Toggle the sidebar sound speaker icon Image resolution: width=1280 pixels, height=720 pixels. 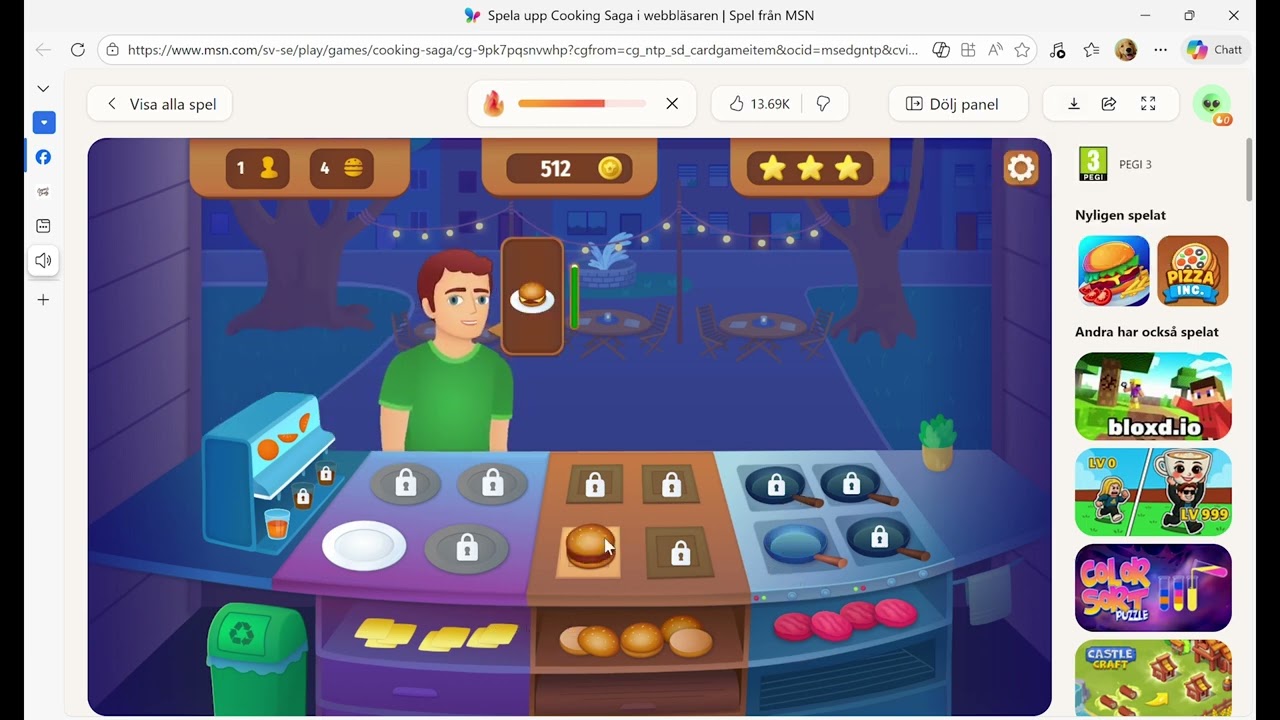coord(43,261)
